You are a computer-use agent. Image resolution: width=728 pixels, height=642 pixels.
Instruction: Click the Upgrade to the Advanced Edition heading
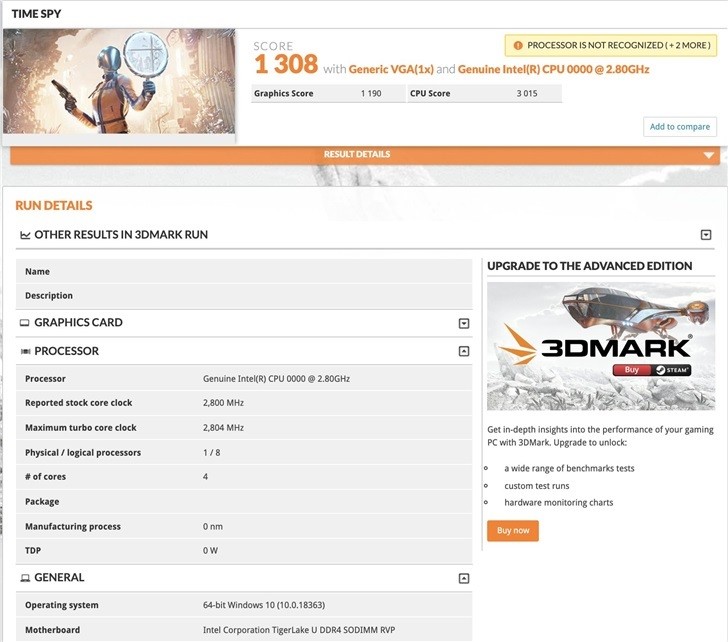point(590,266)
